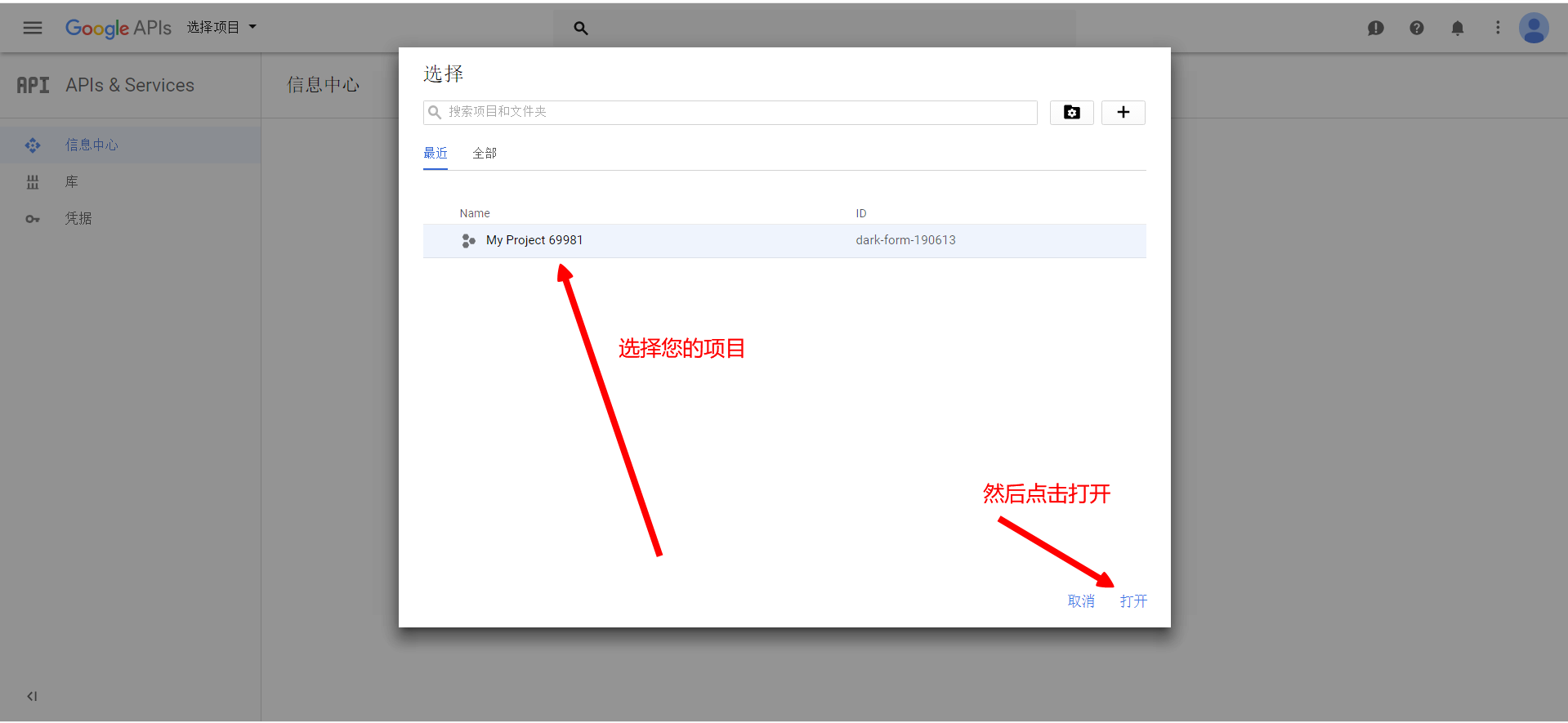Open 凭据 in the sidebar
Image resolution: width=1568 pixels, height=723 pixels.
coord(78,218)
